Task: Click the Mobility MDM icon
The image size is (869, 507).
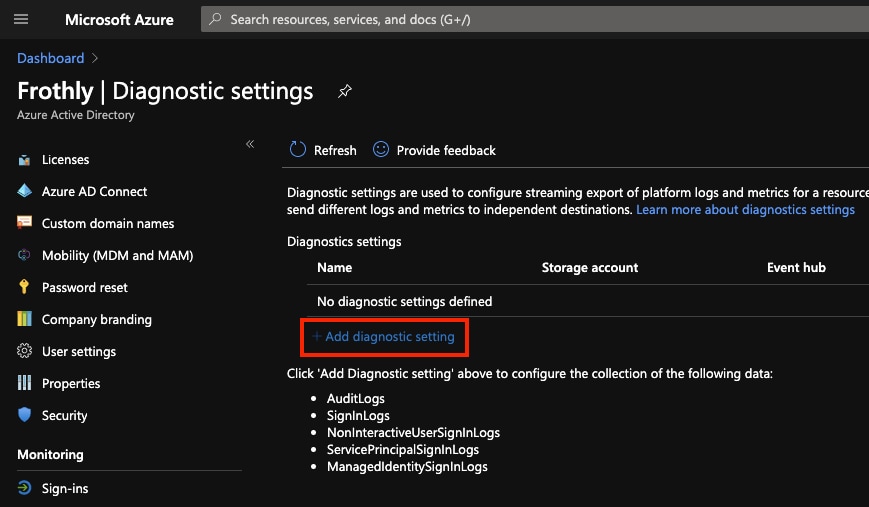Action: (x=24, y=255)
